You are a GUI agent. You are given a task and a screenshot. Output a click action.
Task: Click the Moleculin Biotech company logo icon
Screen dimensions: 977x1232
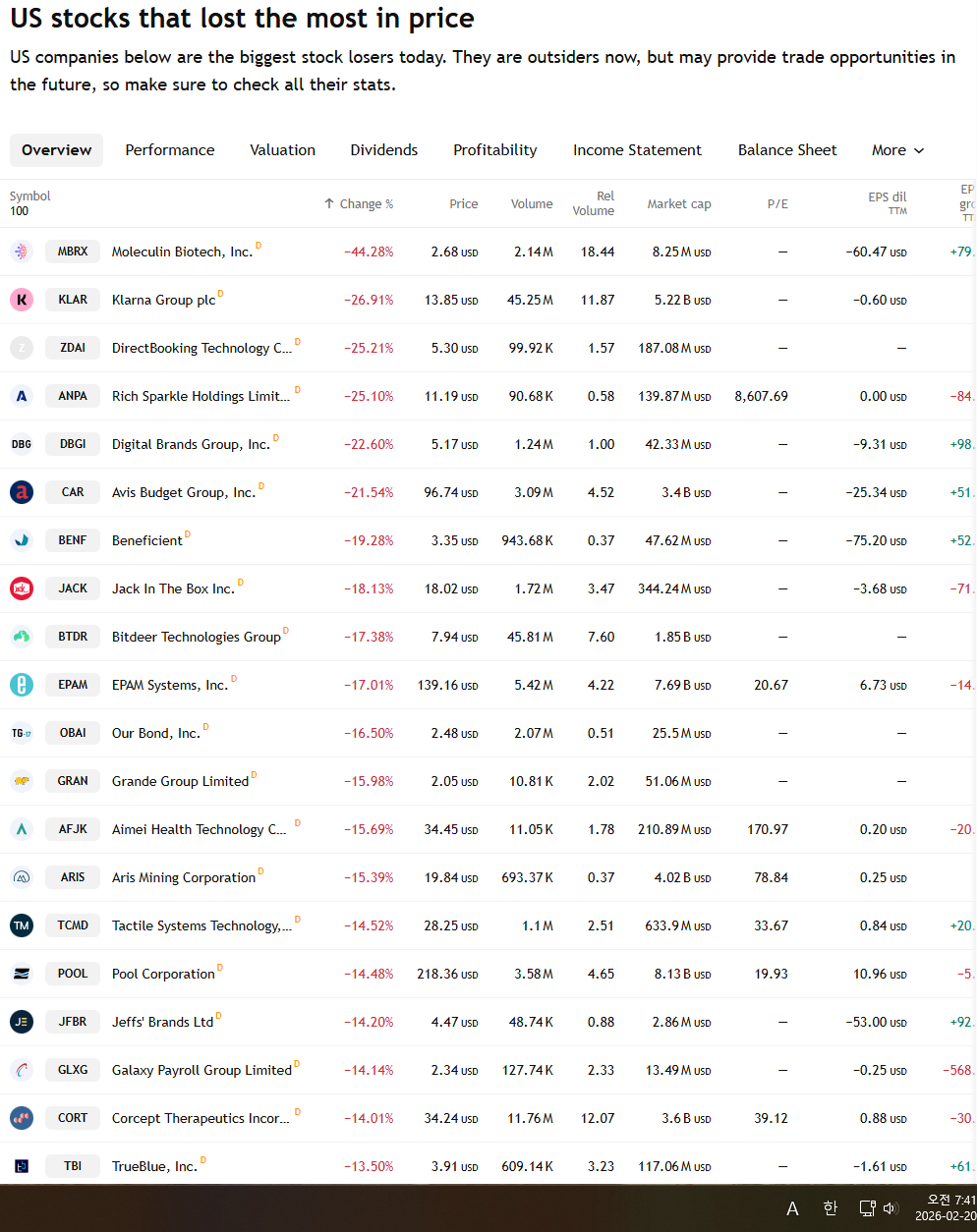(22, 252)
